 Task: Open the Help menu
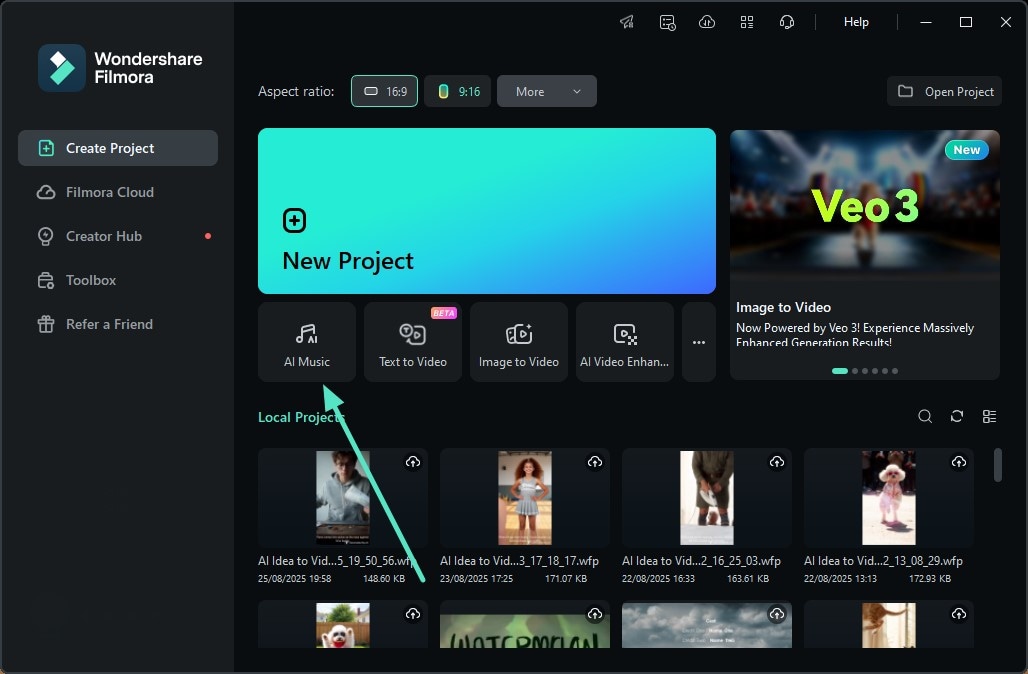point(856,22)
